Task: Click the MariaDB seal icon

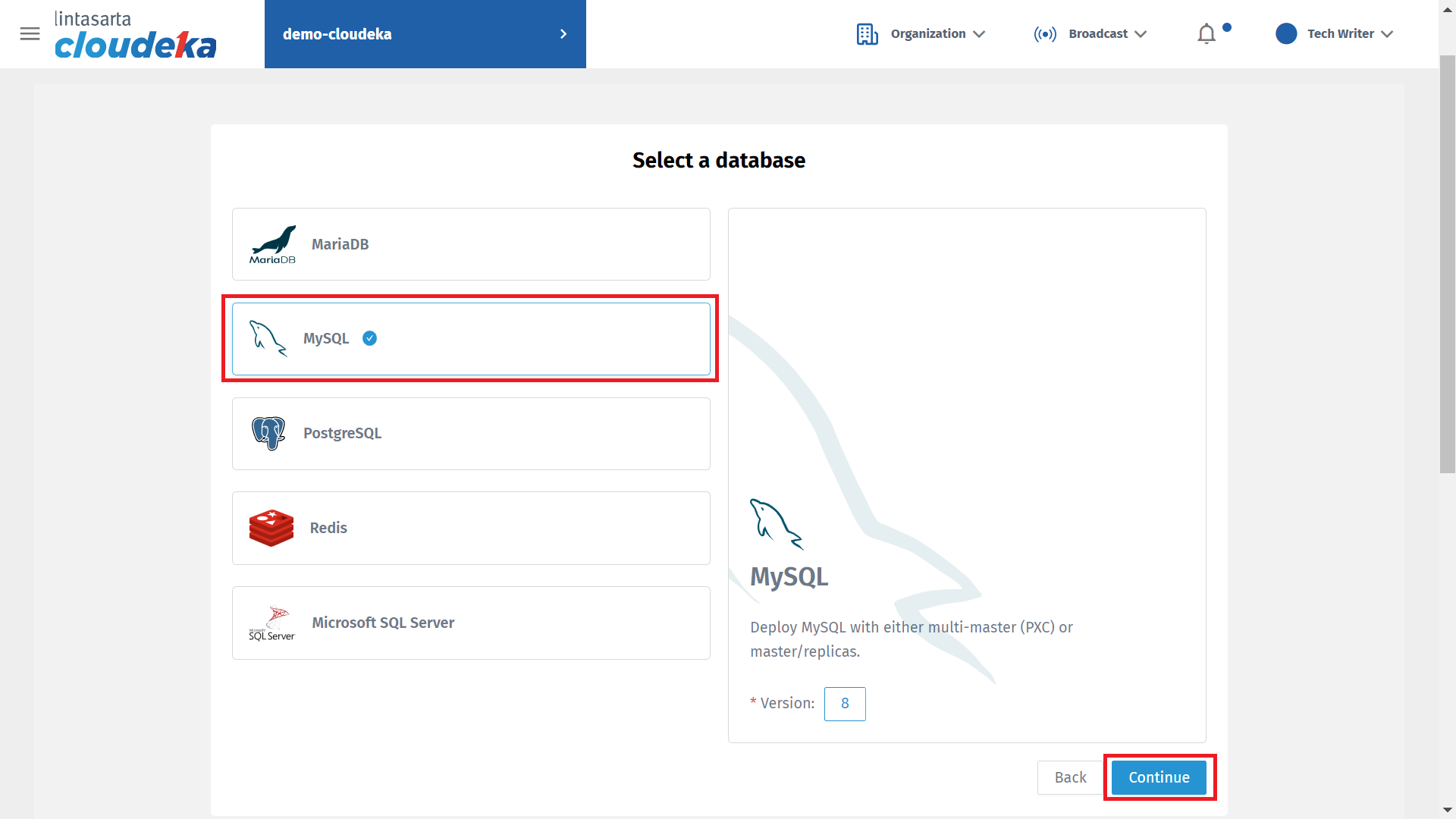Action: (272, 244)
